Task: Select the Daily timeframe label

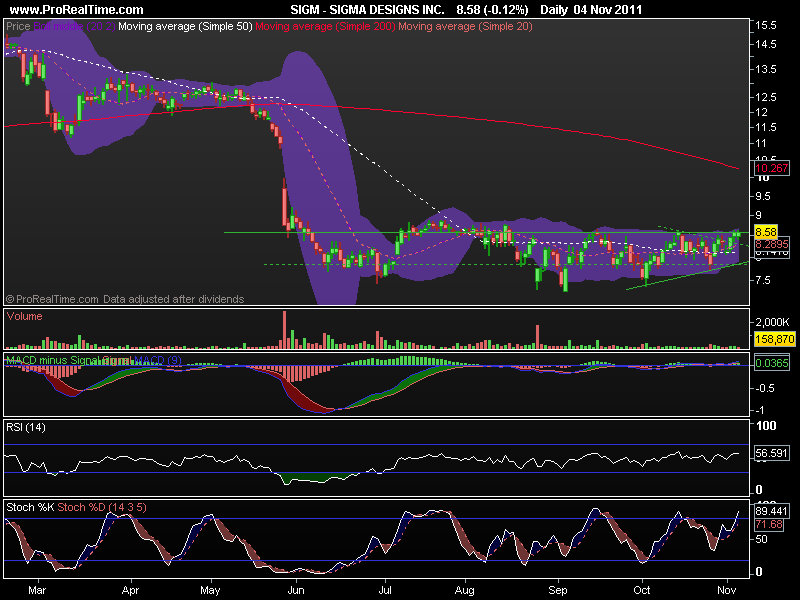Action: [554, 10]
